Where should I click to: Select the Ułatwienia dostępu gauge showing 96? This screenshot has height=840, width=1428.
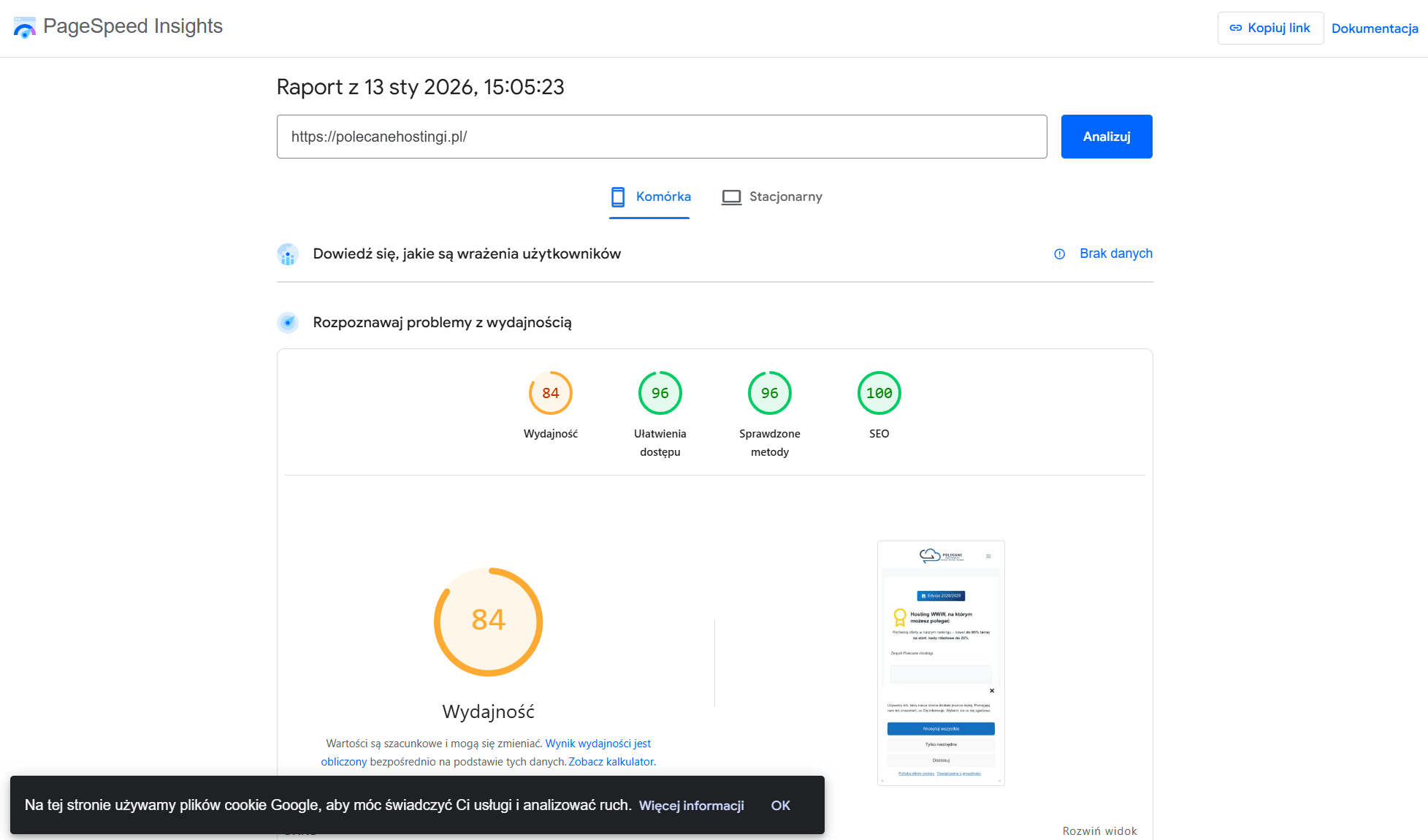tap(660, 392)
